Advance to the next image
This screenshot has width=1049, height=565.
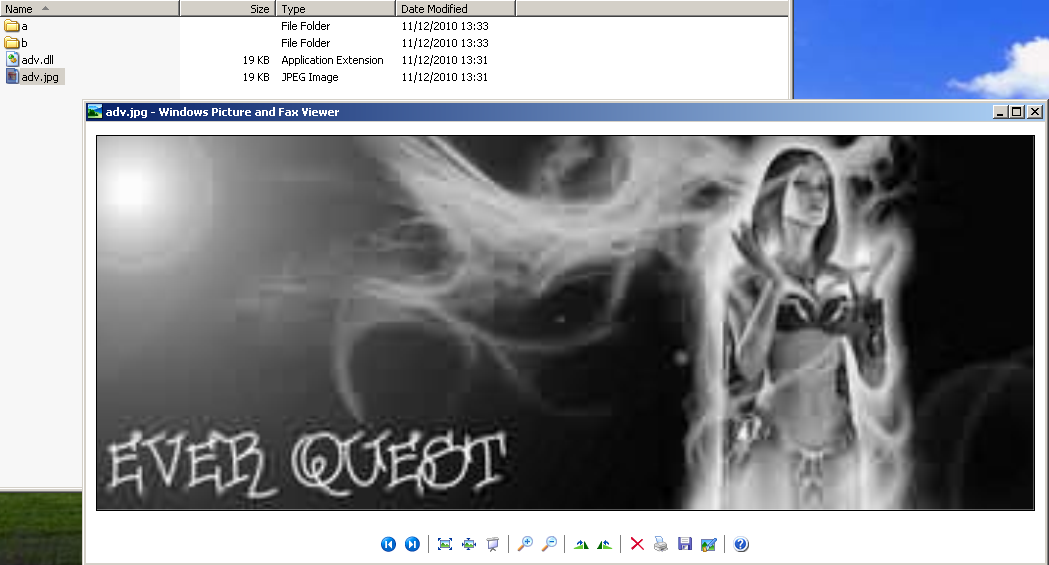click(x=412, y=544)
